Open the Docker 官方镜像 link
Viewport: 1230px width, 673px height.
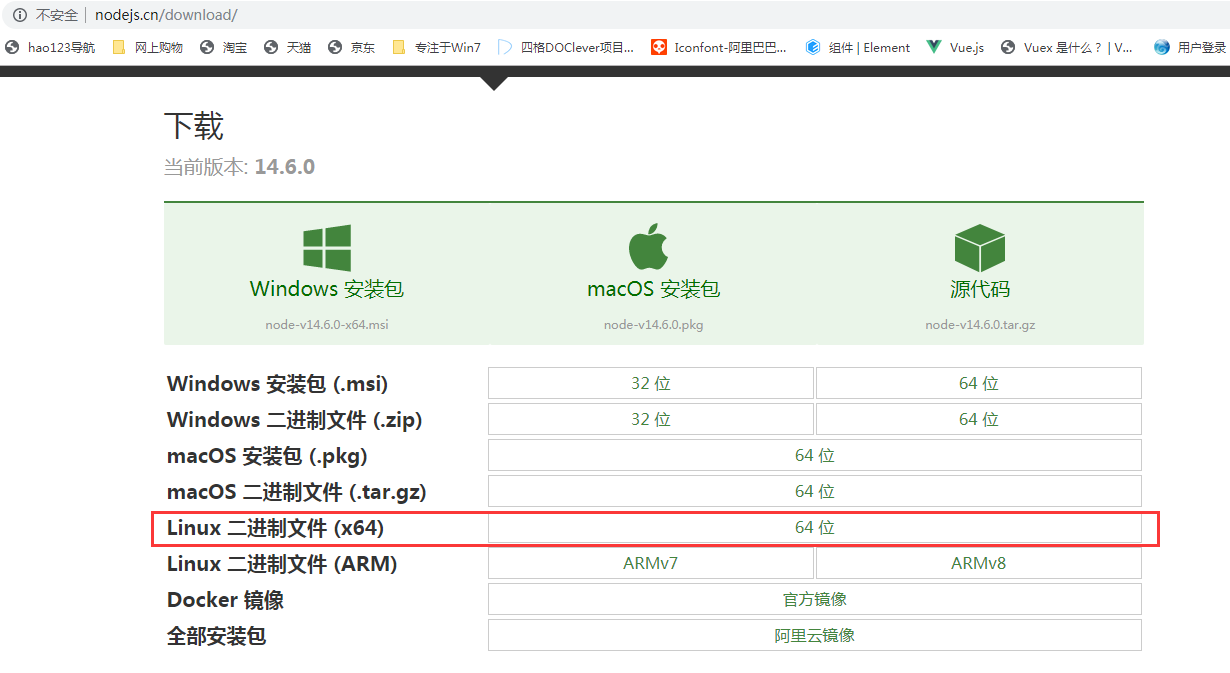[814, 599]
